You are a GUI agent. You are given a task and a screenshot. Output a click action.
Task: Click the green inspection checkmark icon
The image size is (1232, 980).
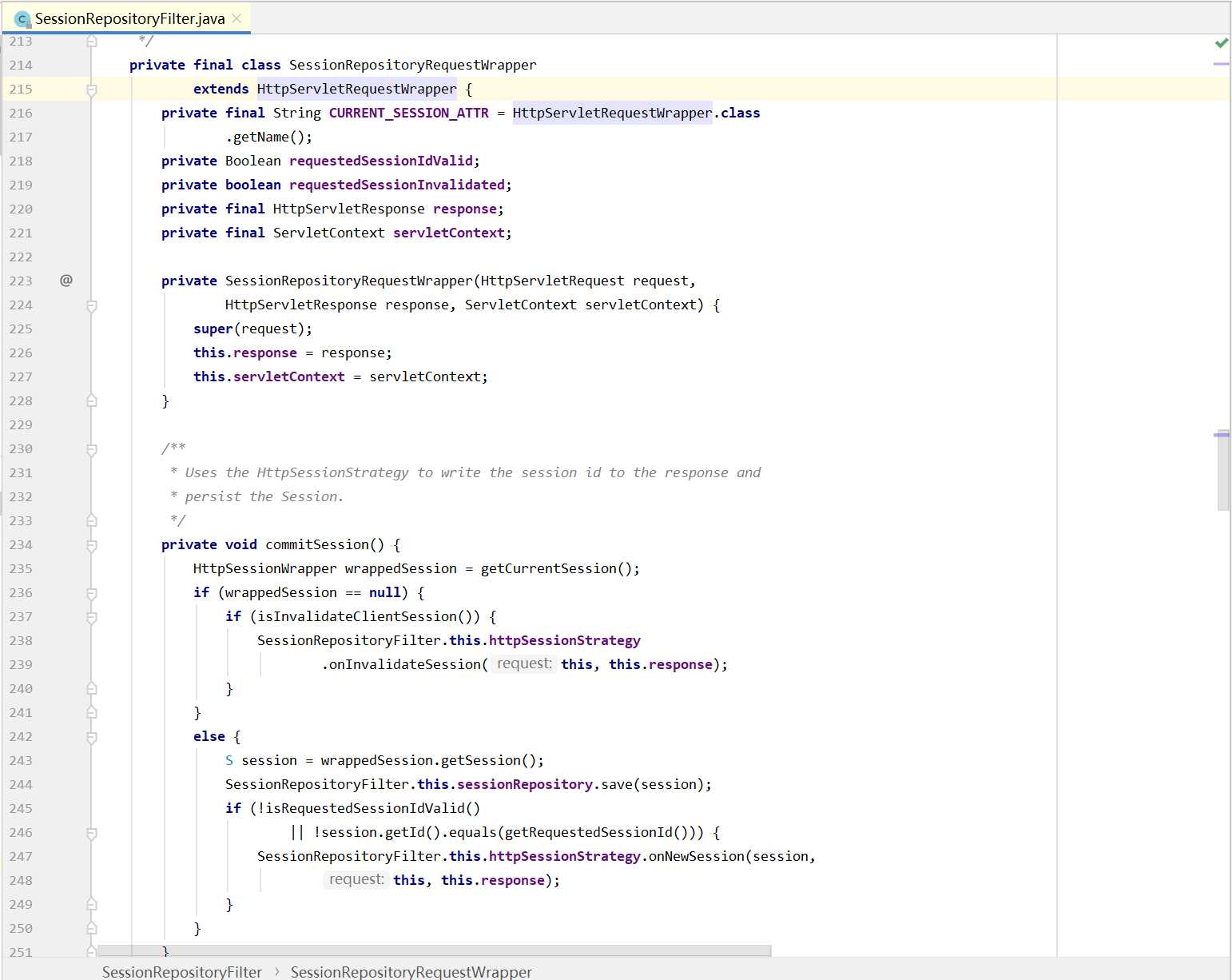(x=1221, y=43)
